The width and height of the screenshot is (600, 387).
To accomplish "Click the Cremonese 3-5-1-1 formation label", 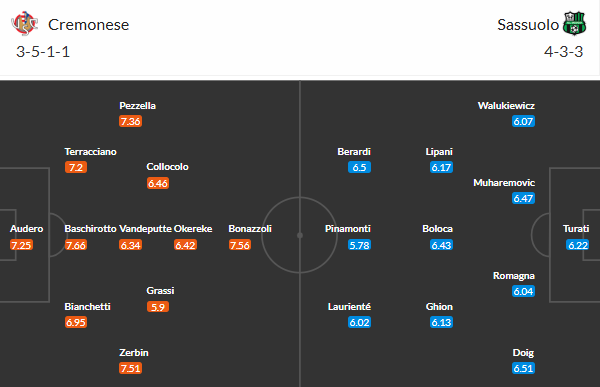I will 43,52.
